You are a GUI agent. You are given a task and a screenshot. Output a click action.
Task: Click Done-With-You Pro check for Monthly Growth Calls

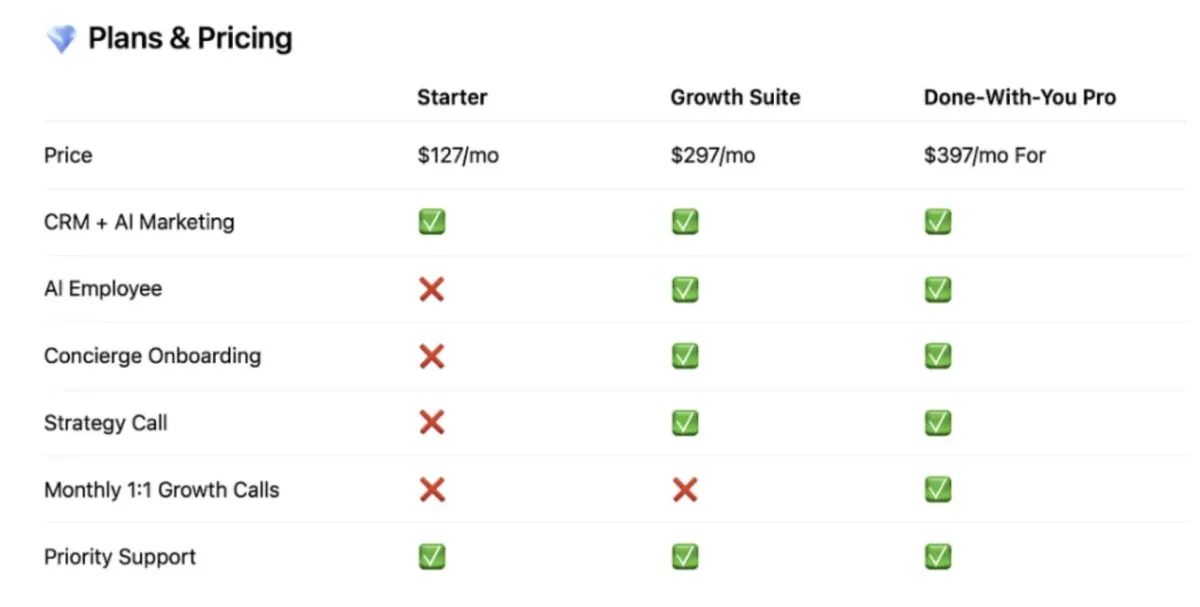(x=938, y=490)
